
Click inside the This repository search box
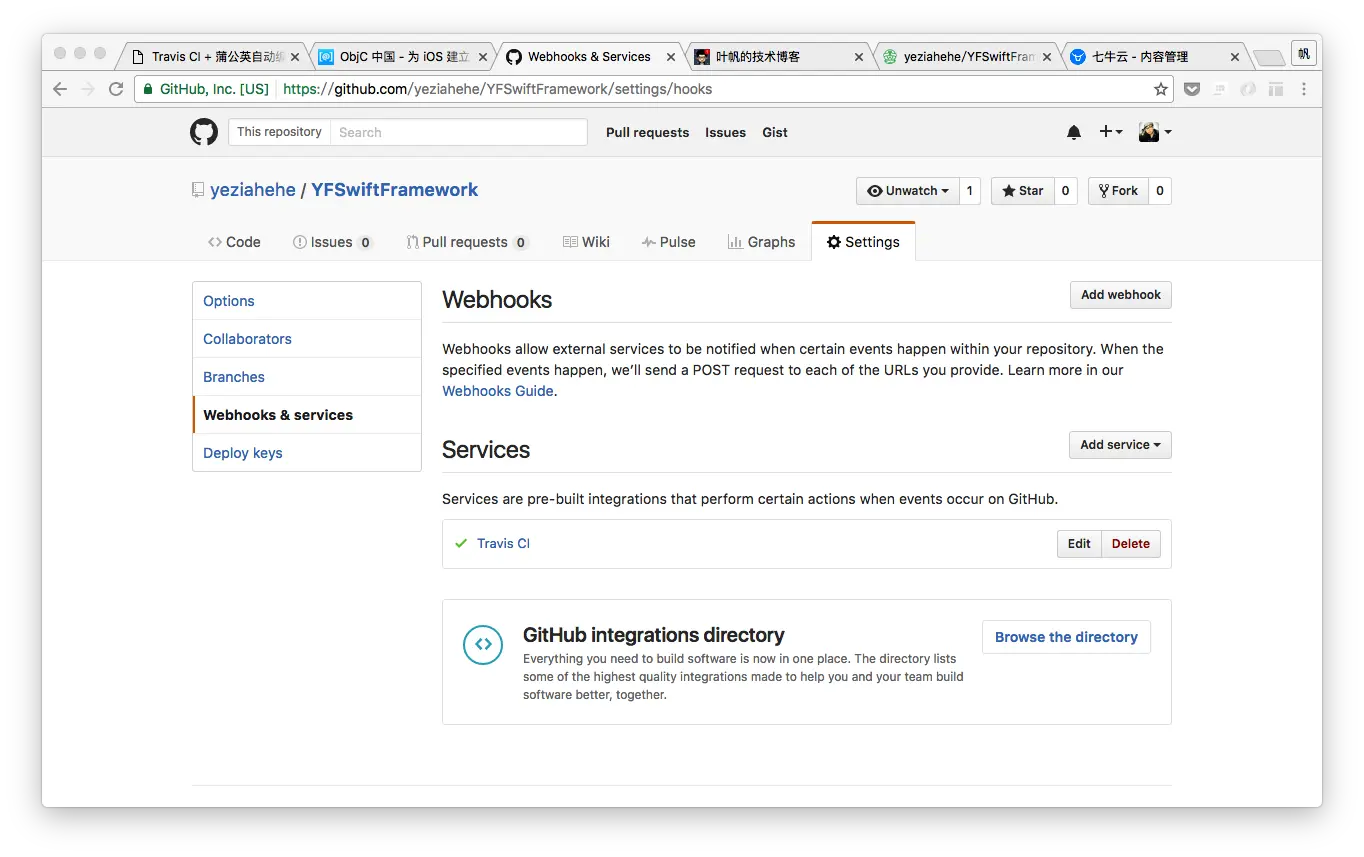click(460, 131)
